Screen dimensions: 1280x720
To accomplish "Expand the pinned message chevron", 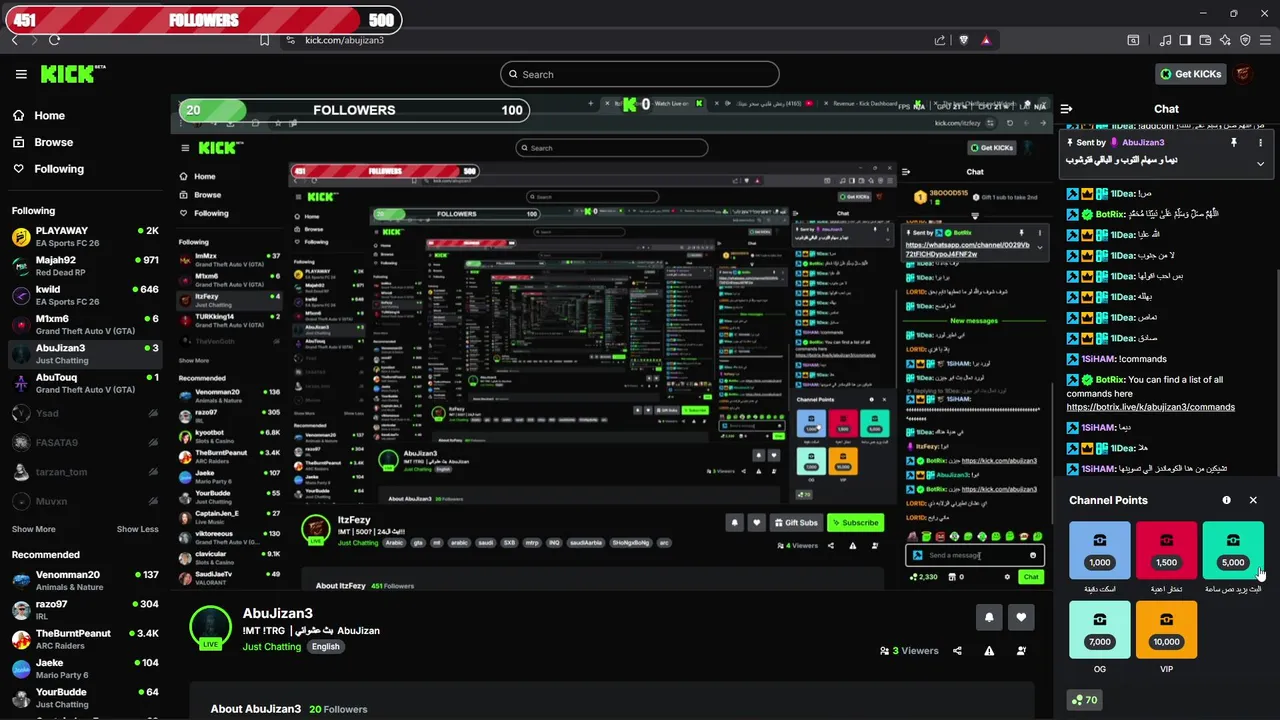I will tap(1260, 163).
